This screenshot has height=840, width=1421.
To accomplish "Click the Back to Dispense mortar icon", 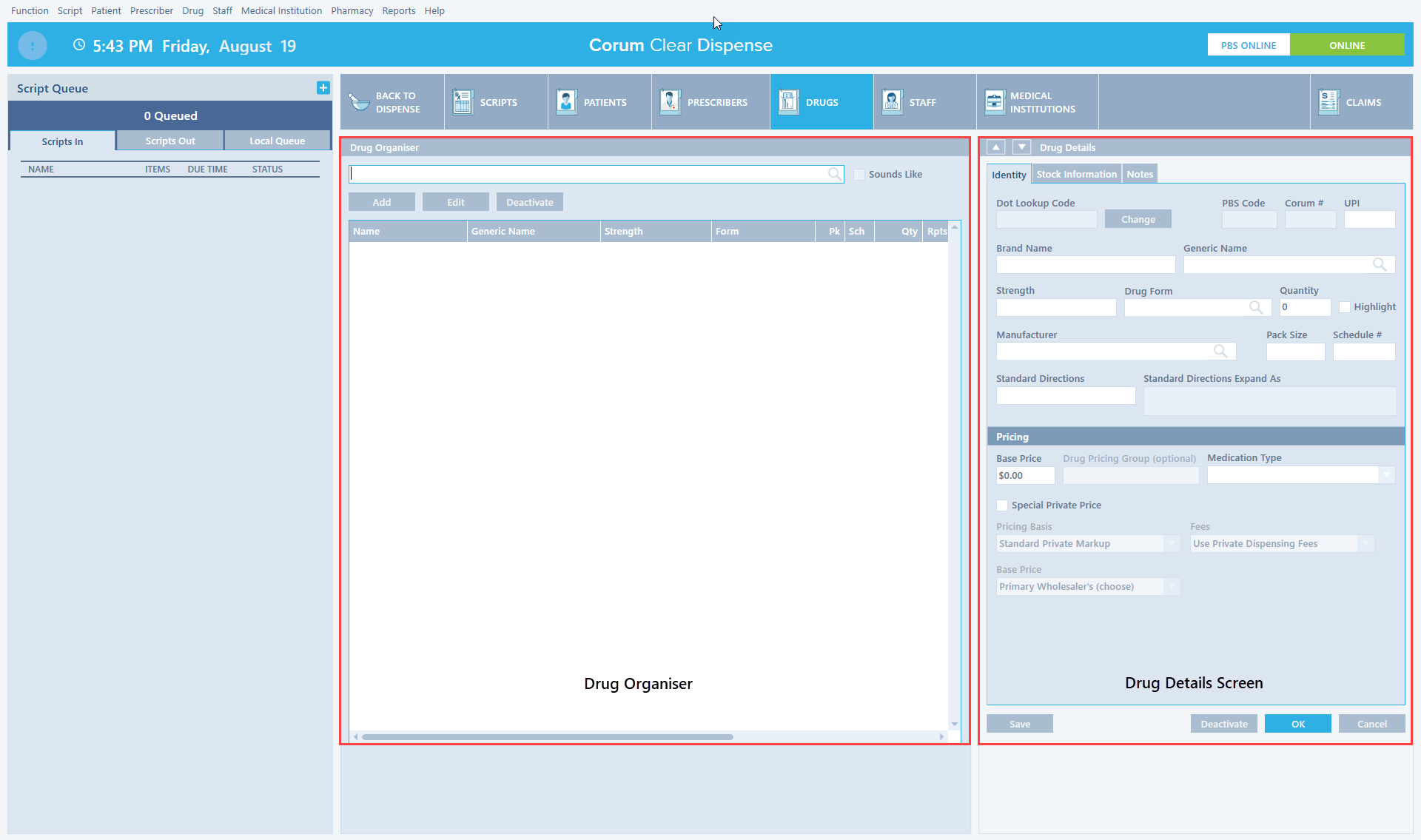I will [359, 102].
